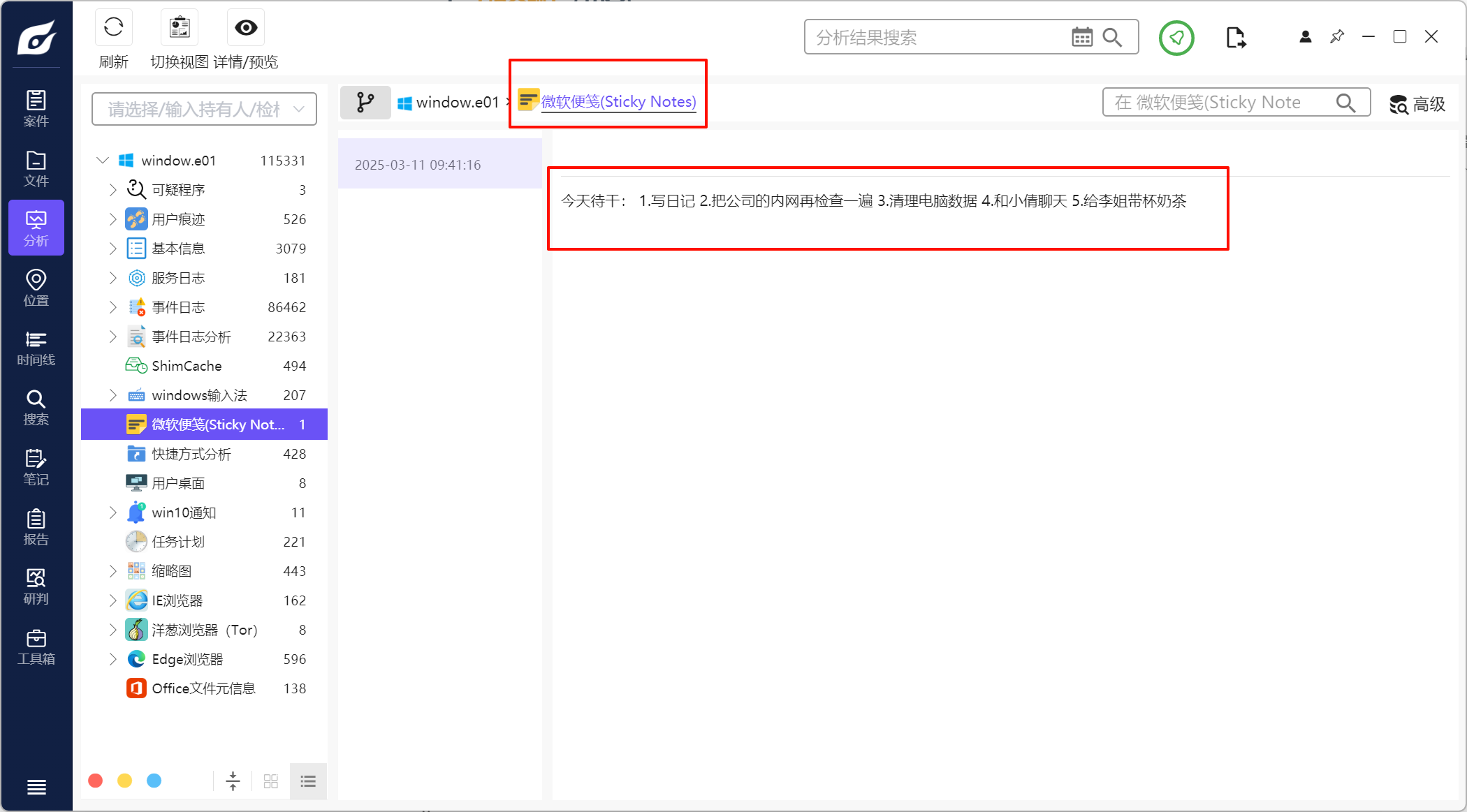Click the Tor onion icon in tree
The width and height of the screenshot is (1467, 812).
[x=136, y=630]
